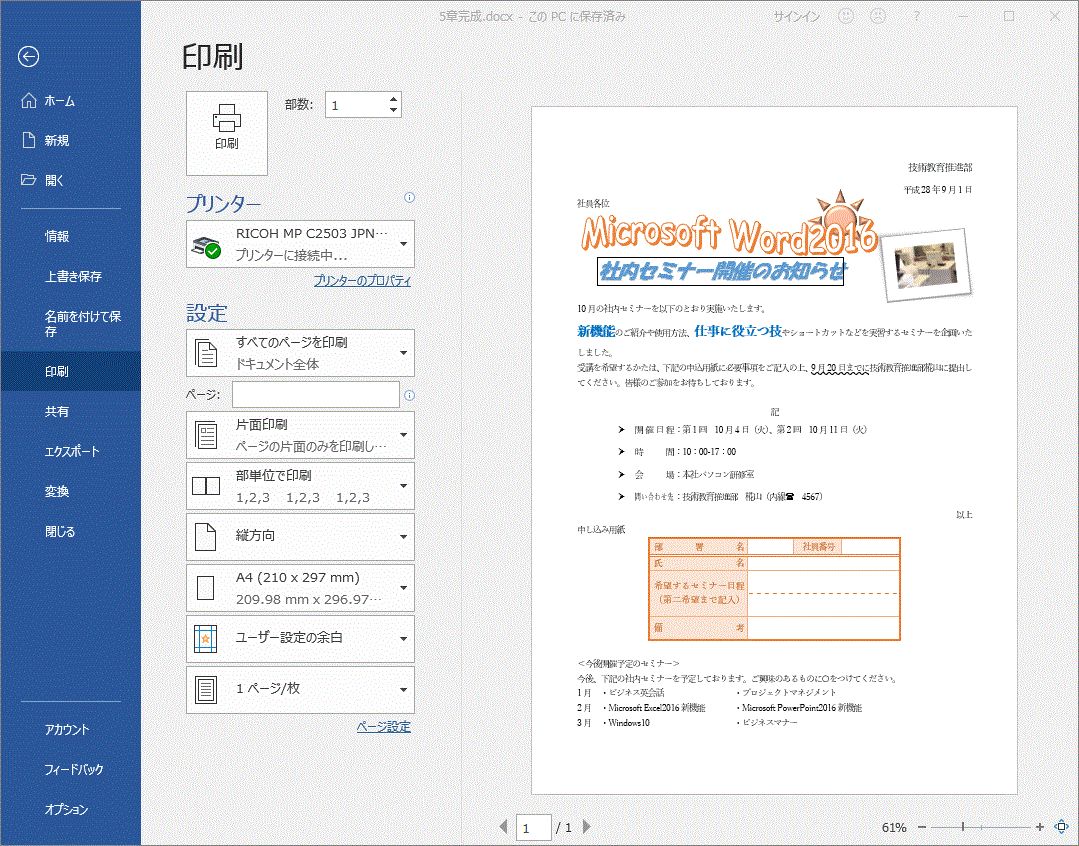
Task: Click the プリンターのプロパティ link
Action: 362,280
